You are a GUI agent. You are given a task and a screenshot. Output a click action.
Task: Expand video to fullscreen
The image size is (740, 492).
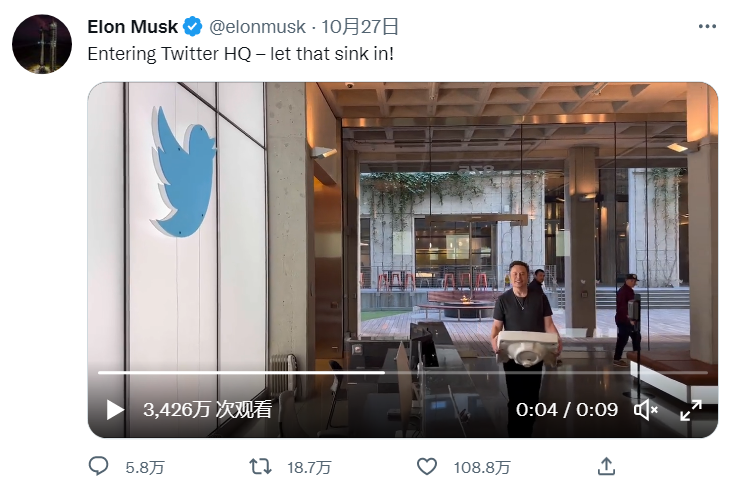691,410
